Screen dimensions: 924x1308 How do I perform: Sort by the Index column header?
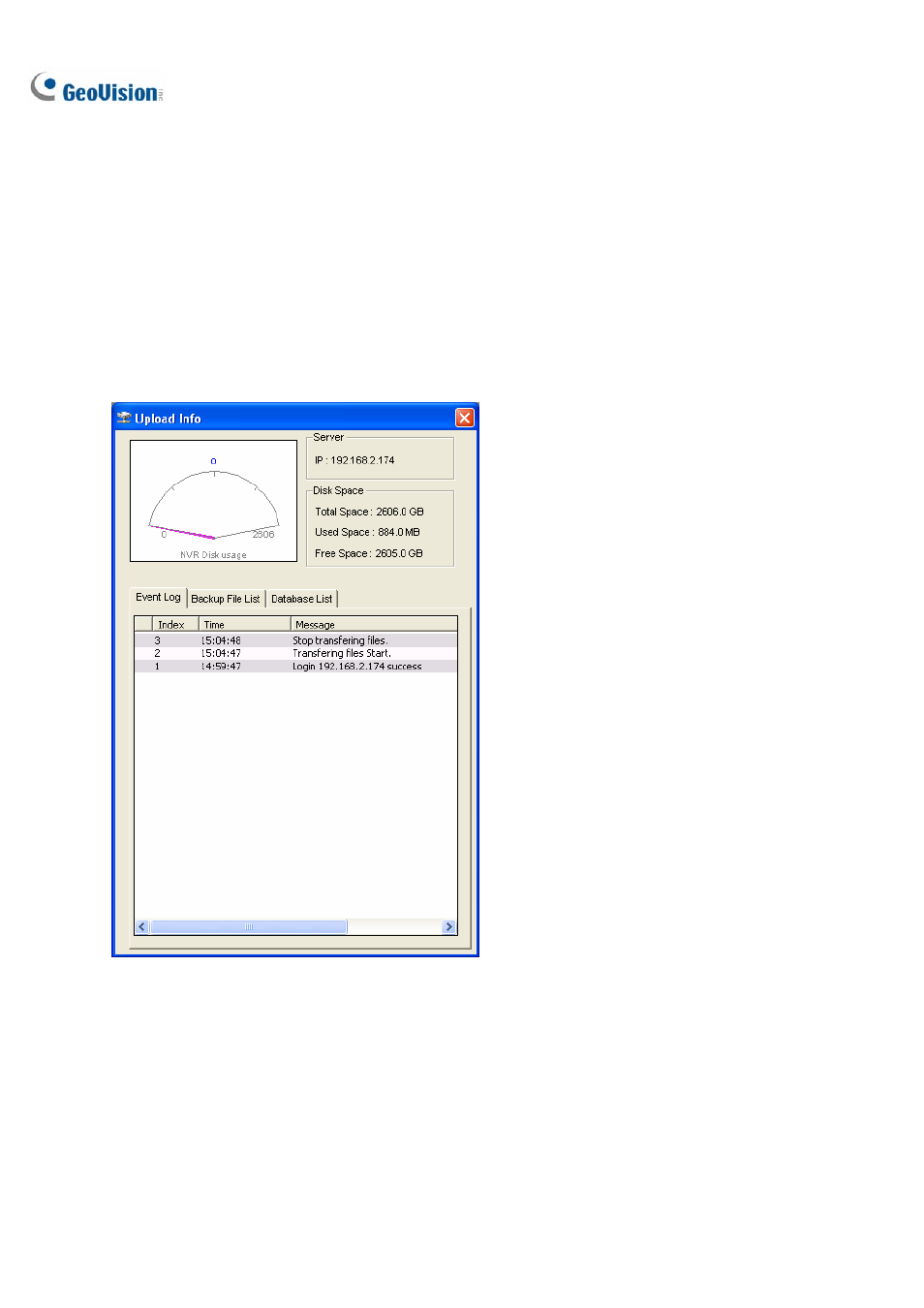pos(175,624)
